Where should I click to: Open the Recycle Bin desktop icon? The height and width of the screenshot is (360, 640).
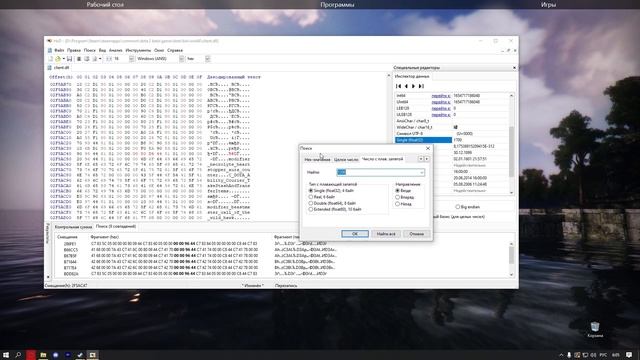pyautogui.click(x=595, y=329)
